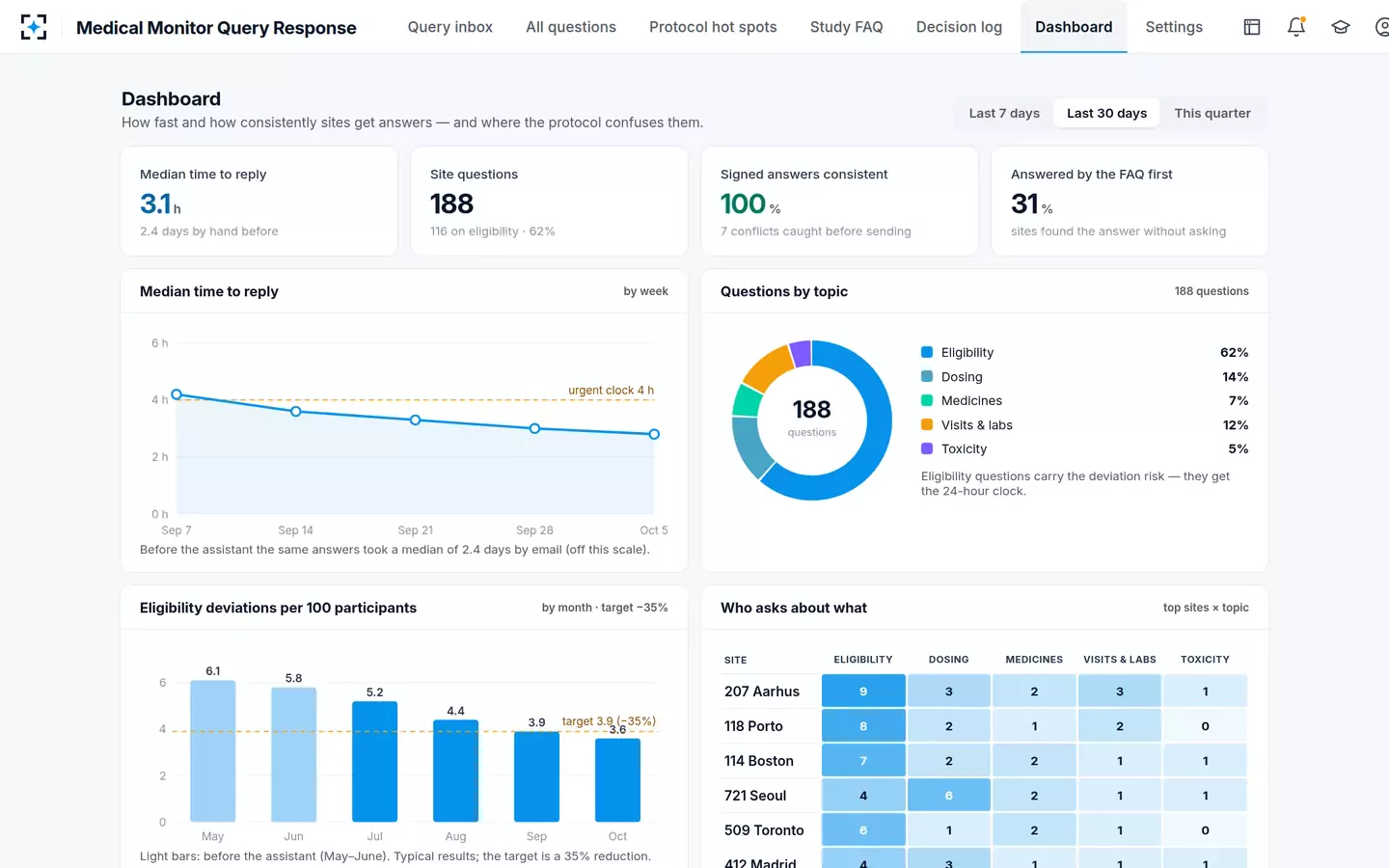
Task: Click the graduation cap training icon
Action: (1341, 27)
